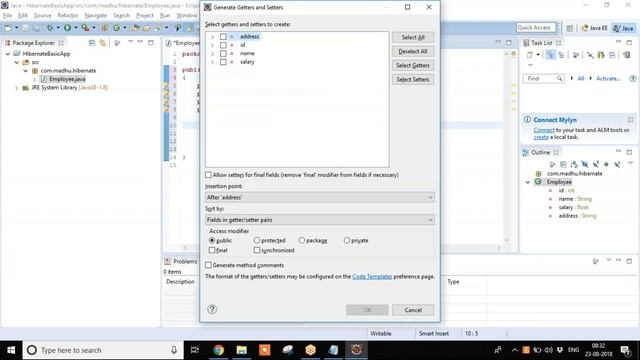Enable Generate method comments

click(208, 265)
